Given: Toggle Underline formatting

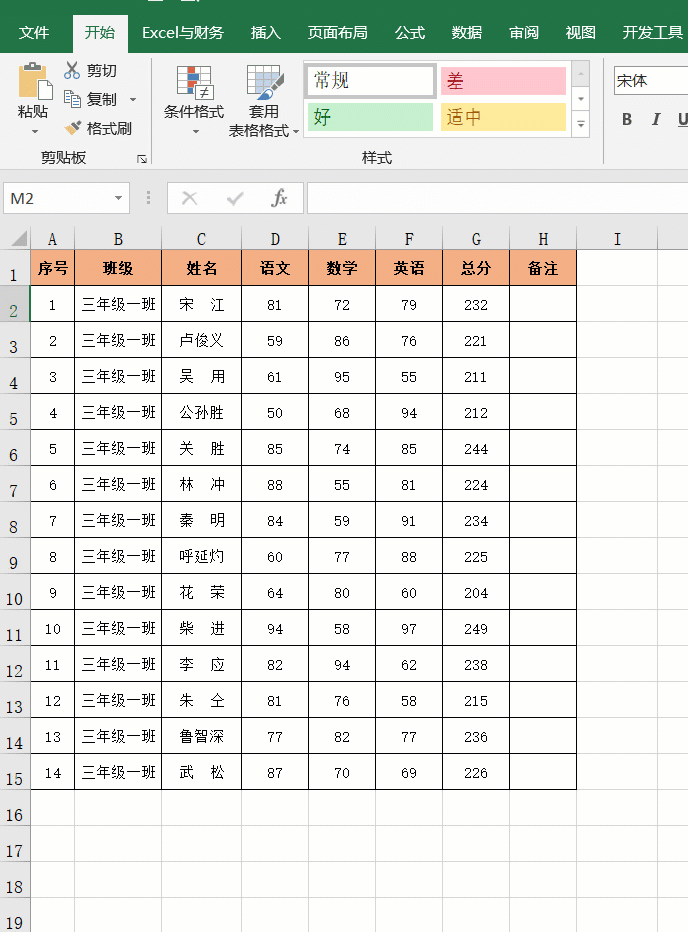Looking at the screenshot, I should point(683,119).
